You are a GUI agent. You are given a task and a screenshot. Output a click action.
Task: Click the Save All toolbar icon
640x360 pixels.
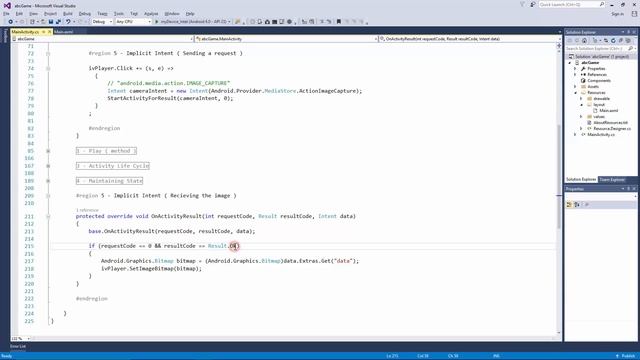coord(58,22)
